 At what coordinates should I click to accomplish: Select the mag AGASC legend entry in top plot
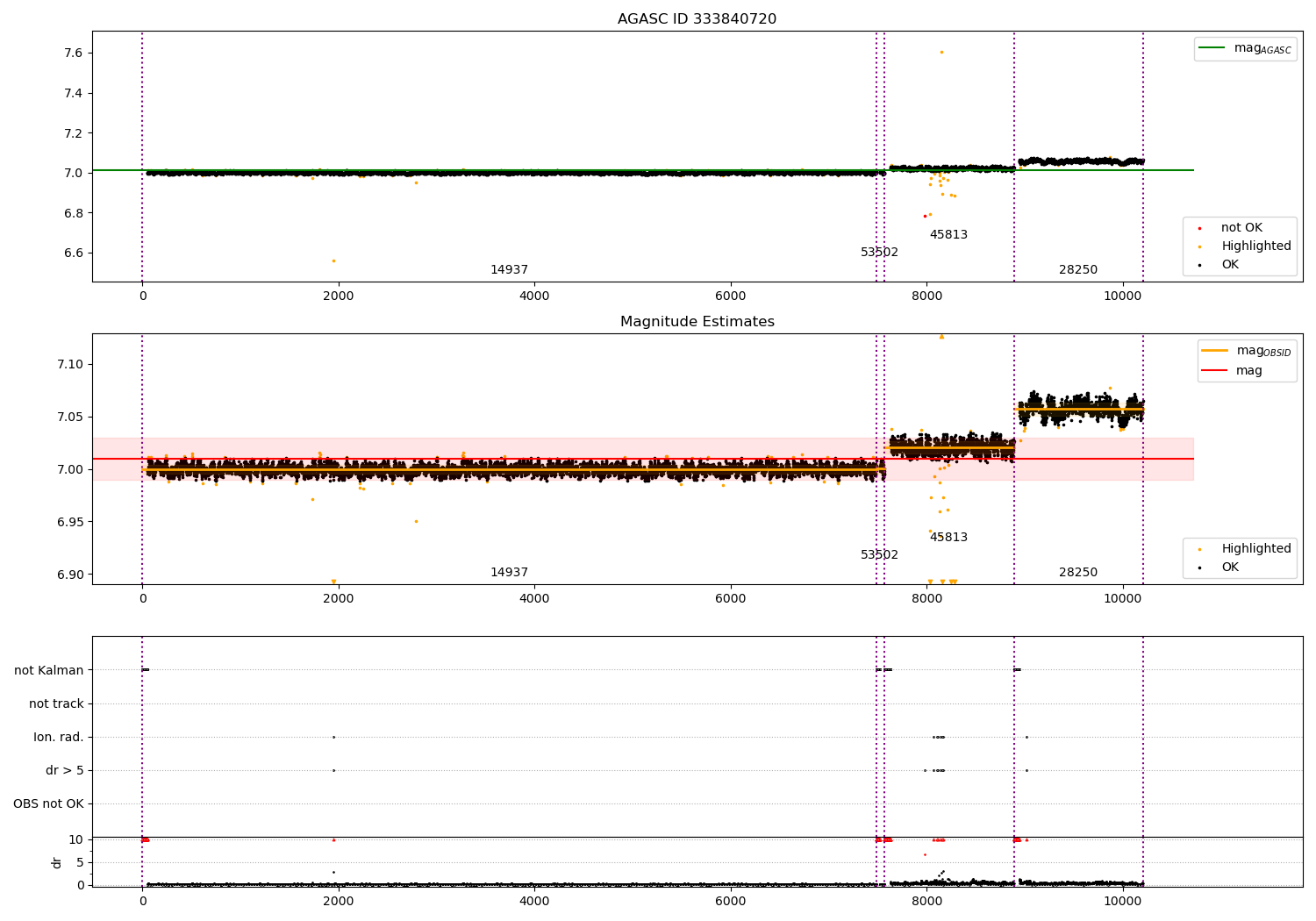pos(1246,48)
